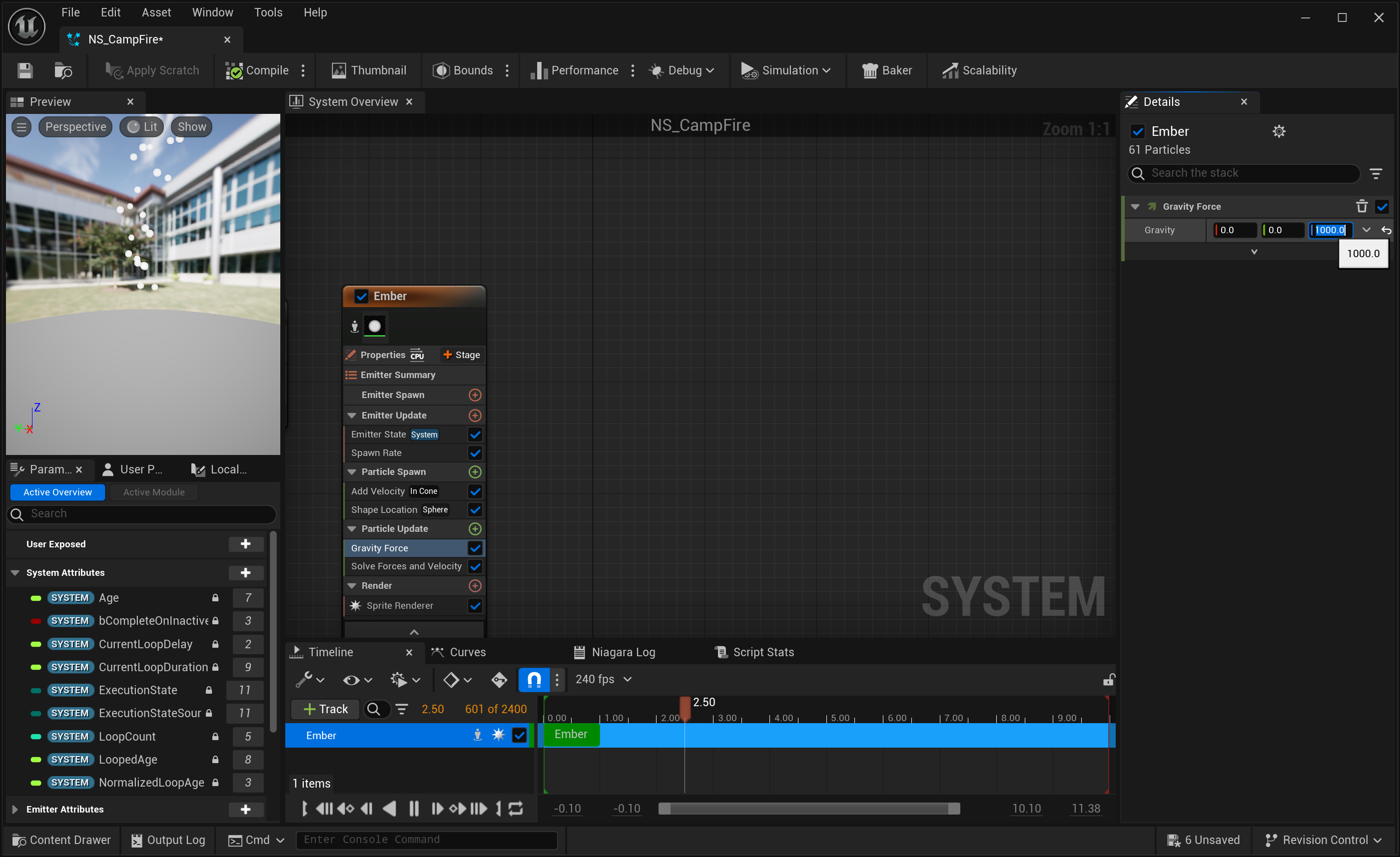Toggle the Ember checkbox in Details panel
The image size is (1400, 857).
pos(1138,131)
